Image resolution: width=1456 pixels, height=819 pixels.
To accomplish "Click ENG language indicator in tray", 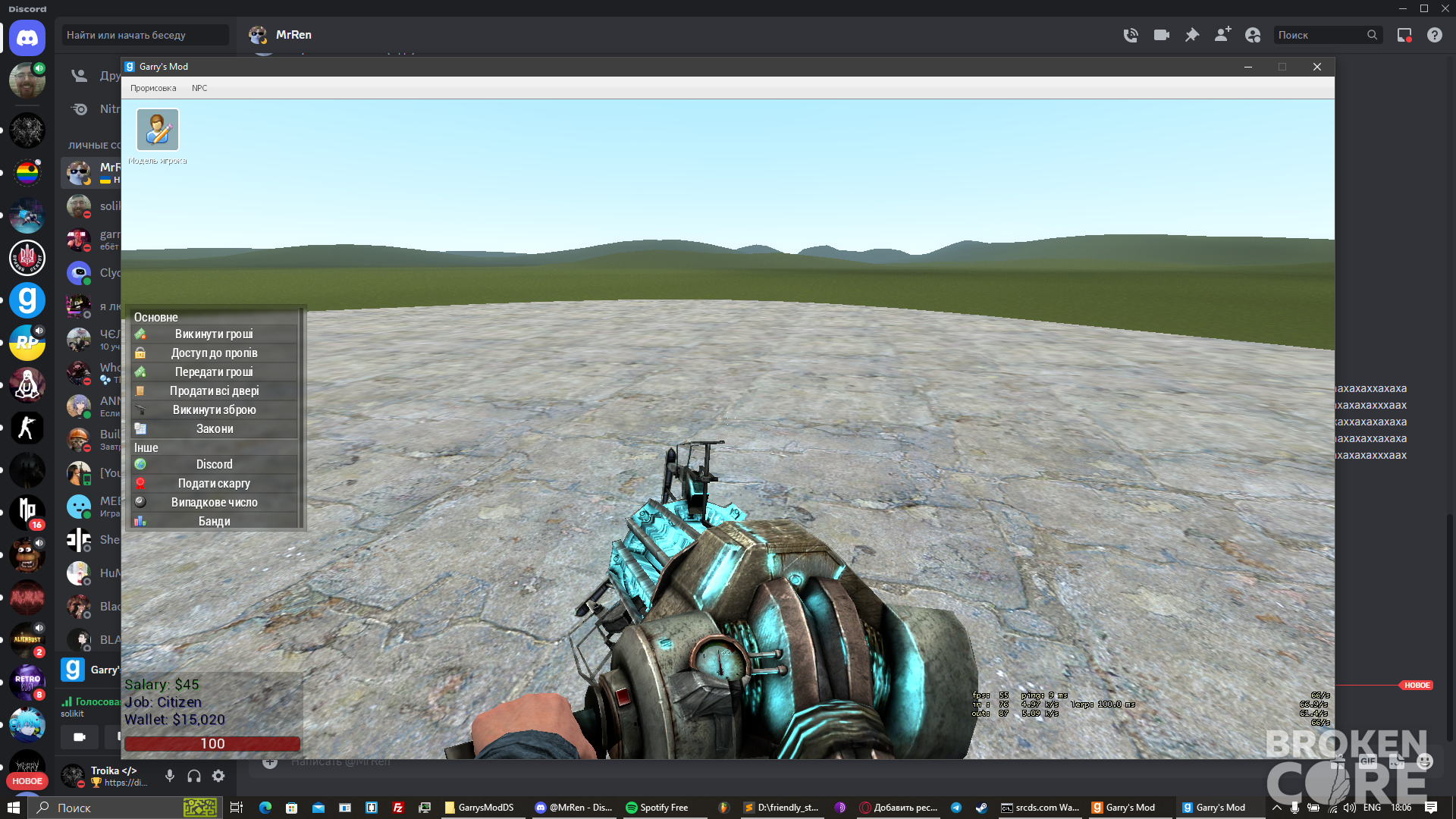I will tap(1372, 808).
